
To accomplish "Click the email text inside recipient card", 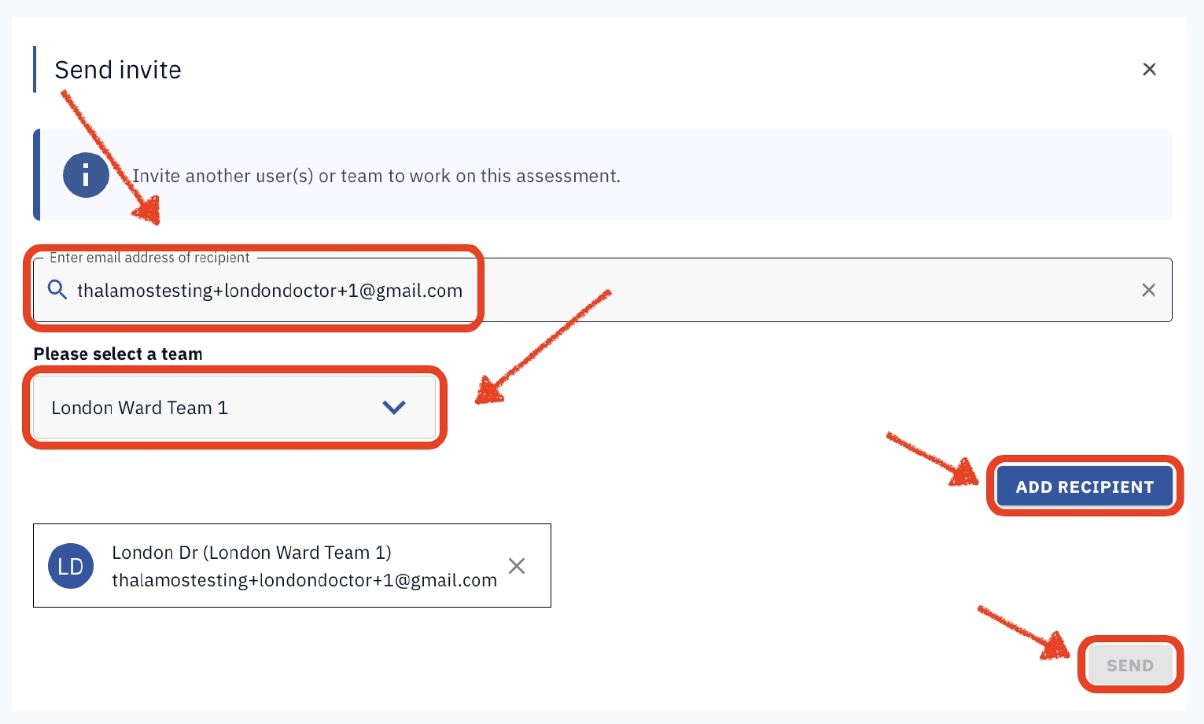I will (304, 580).
